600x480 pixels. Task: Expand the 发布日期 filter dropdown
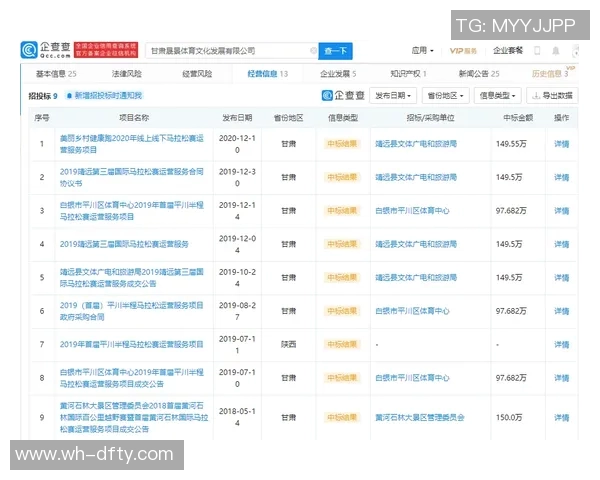(x=393, y=95)
